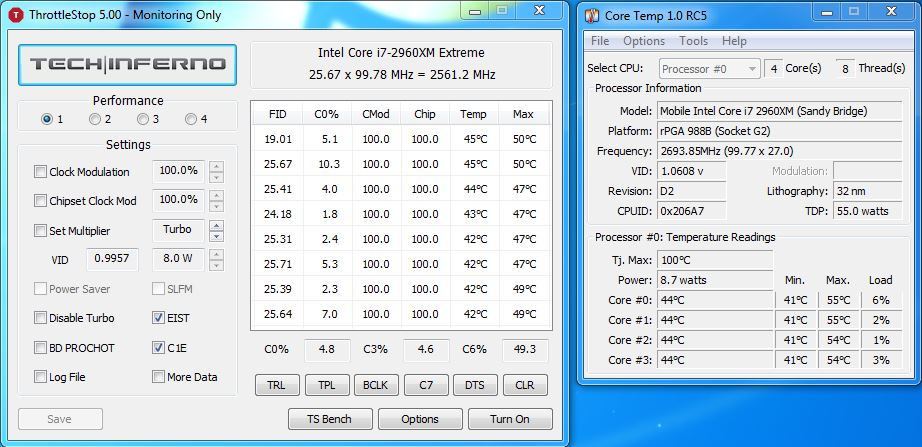Click the TDP 55.0 watts field
The image size is (922, 447).
(867, 211)
